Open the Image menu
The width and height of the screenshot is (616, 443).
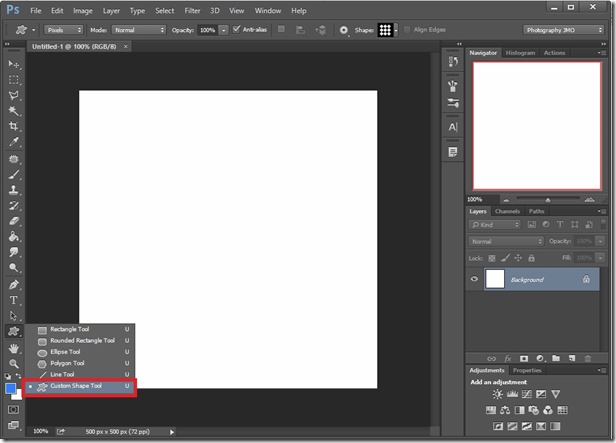pyautogui.click(x=82, y=11)
